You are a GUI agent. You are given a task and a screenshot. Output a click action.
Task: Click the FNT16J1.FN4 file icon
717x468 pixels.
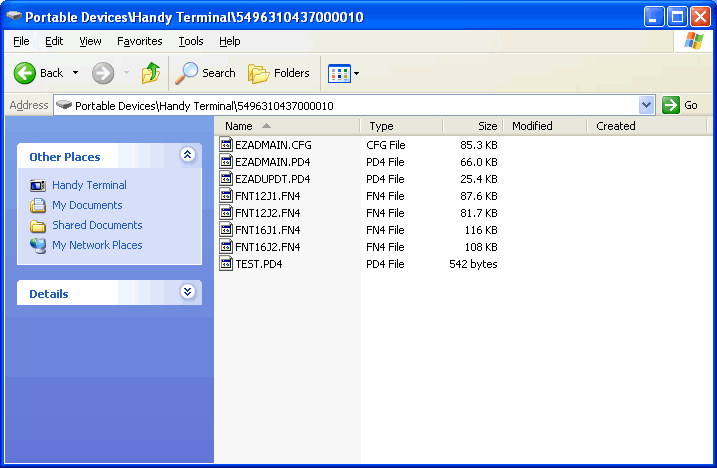[226, 229]
